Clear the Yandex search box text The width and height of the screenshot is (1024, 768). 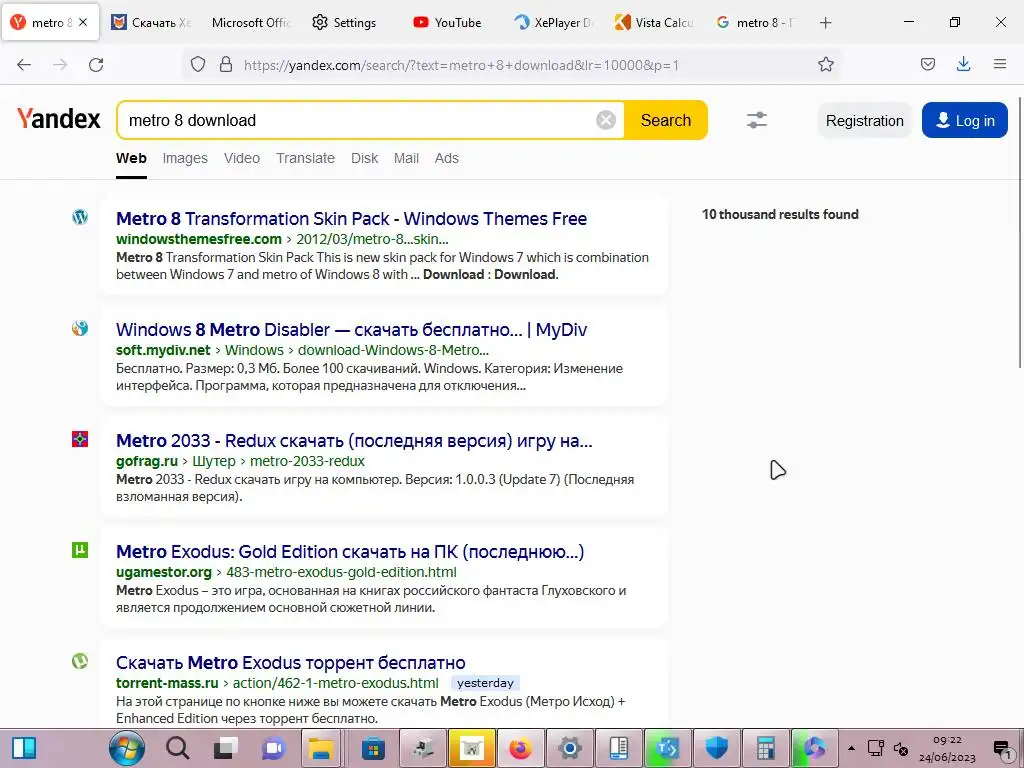[x=605, y=120]
